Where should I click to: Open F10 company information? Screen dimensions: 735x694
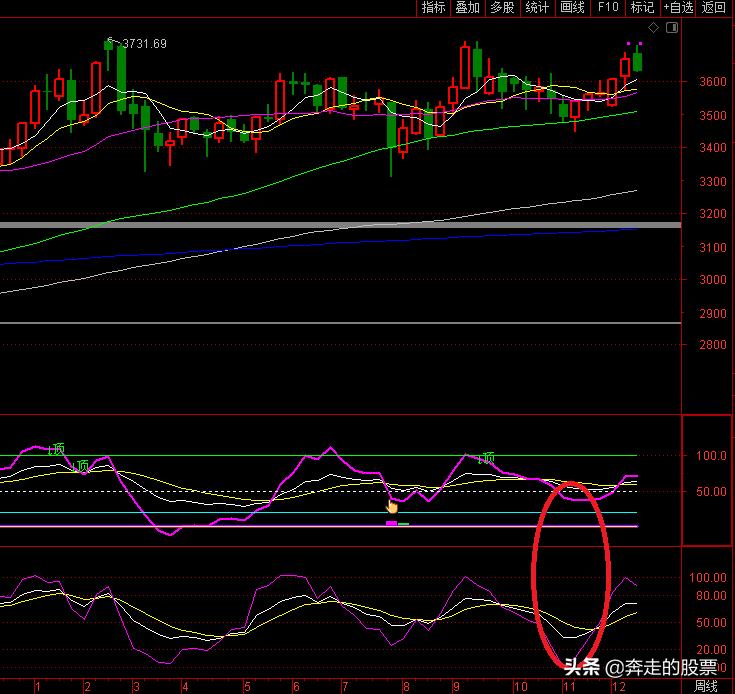click(608, 8)
